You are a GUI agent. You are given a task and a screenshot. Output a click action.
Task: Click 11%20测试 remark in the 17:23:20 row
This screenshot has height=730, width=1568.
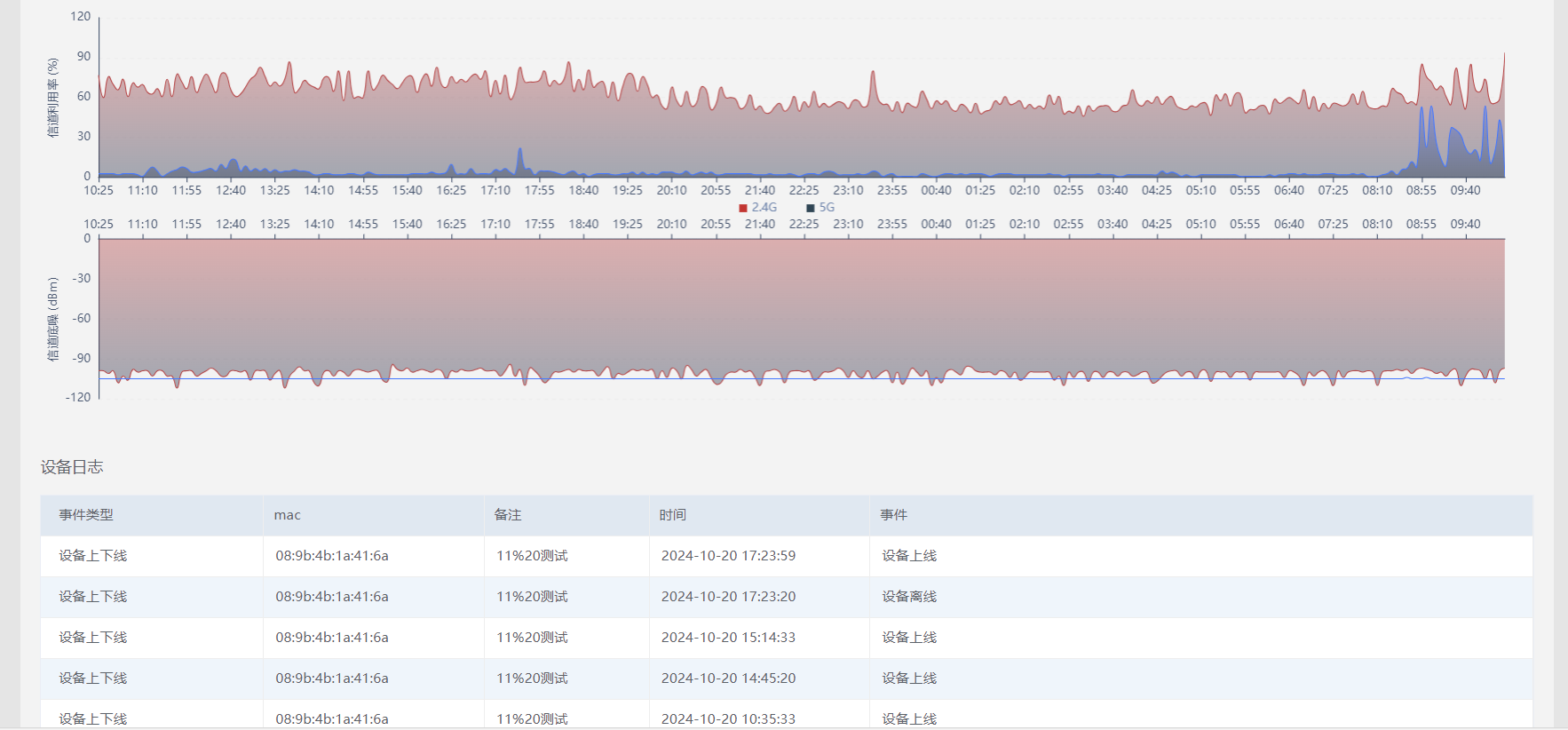pyautogui.click(x=532, y=597)
